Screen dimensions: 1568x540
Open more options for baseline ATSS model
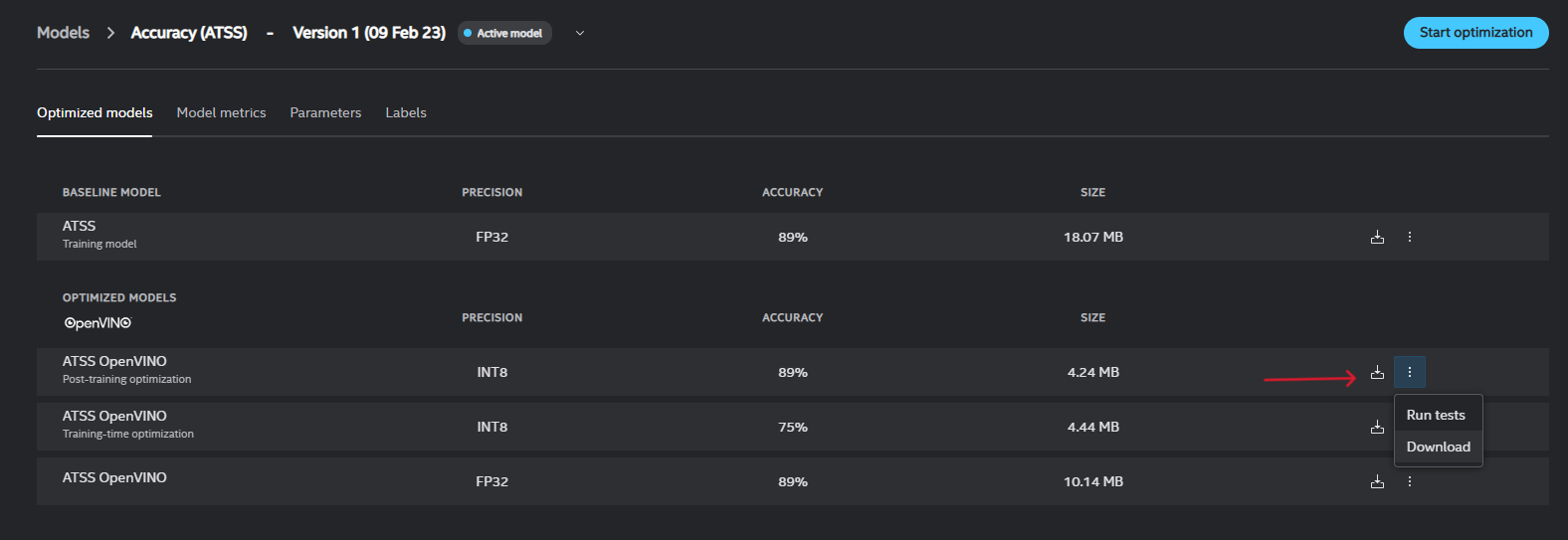tap(1410, 237)
